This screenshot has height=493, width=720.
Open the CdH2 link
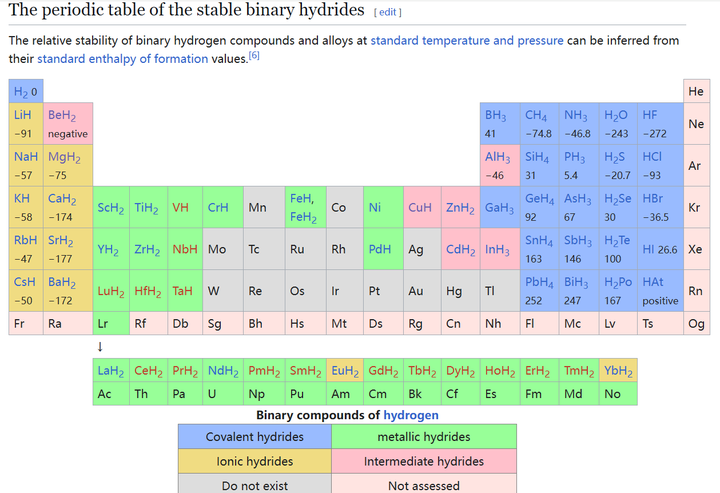point(461,250)
